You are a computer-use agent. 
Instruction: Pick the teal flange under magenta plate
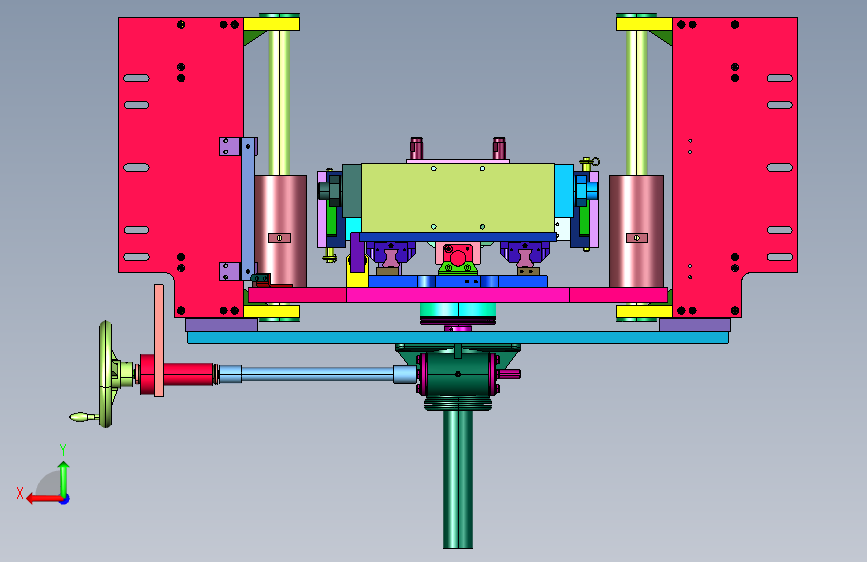457,310
